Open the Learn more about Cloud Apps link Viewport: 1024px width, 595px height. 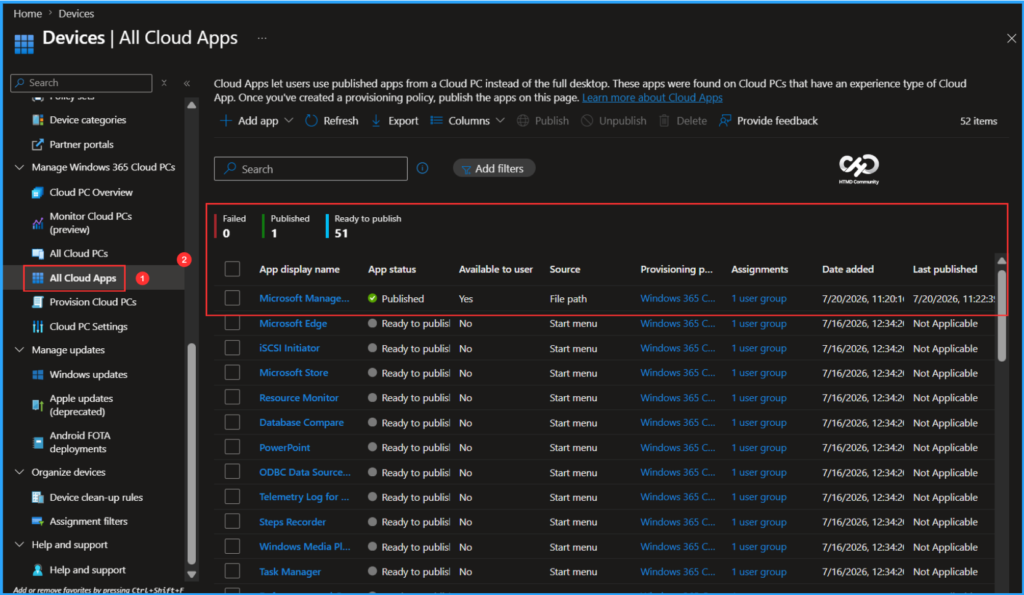coord(652,97)
